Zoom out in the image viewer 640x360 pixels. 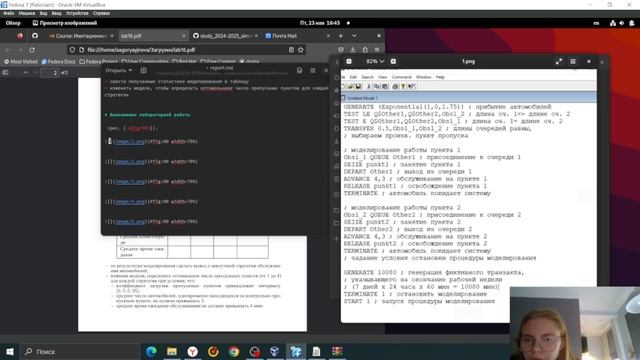tap(349, 61)
